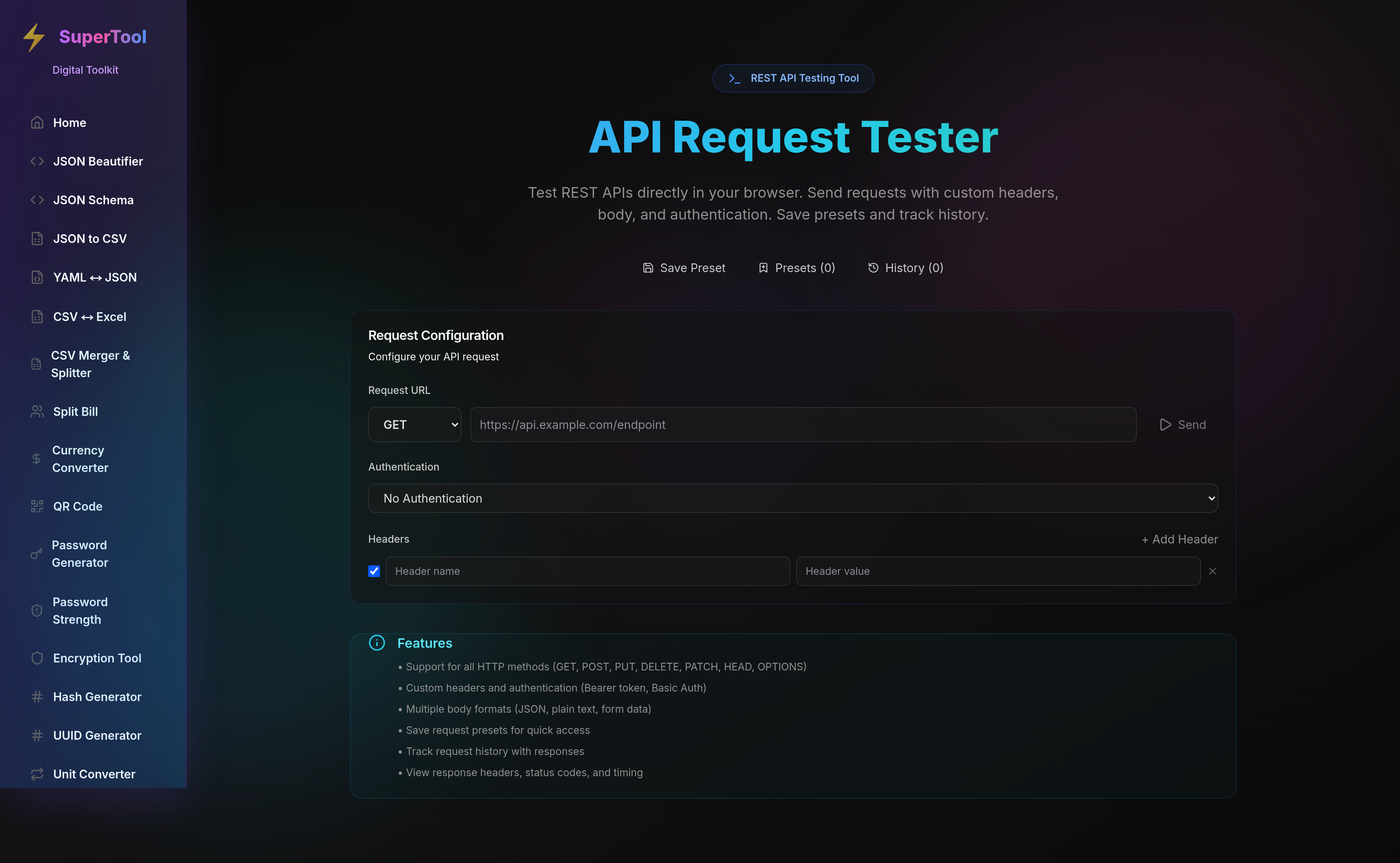Open the QR Code tool icon
This screenshot has height=863, width=1400.
click(36, 506)
